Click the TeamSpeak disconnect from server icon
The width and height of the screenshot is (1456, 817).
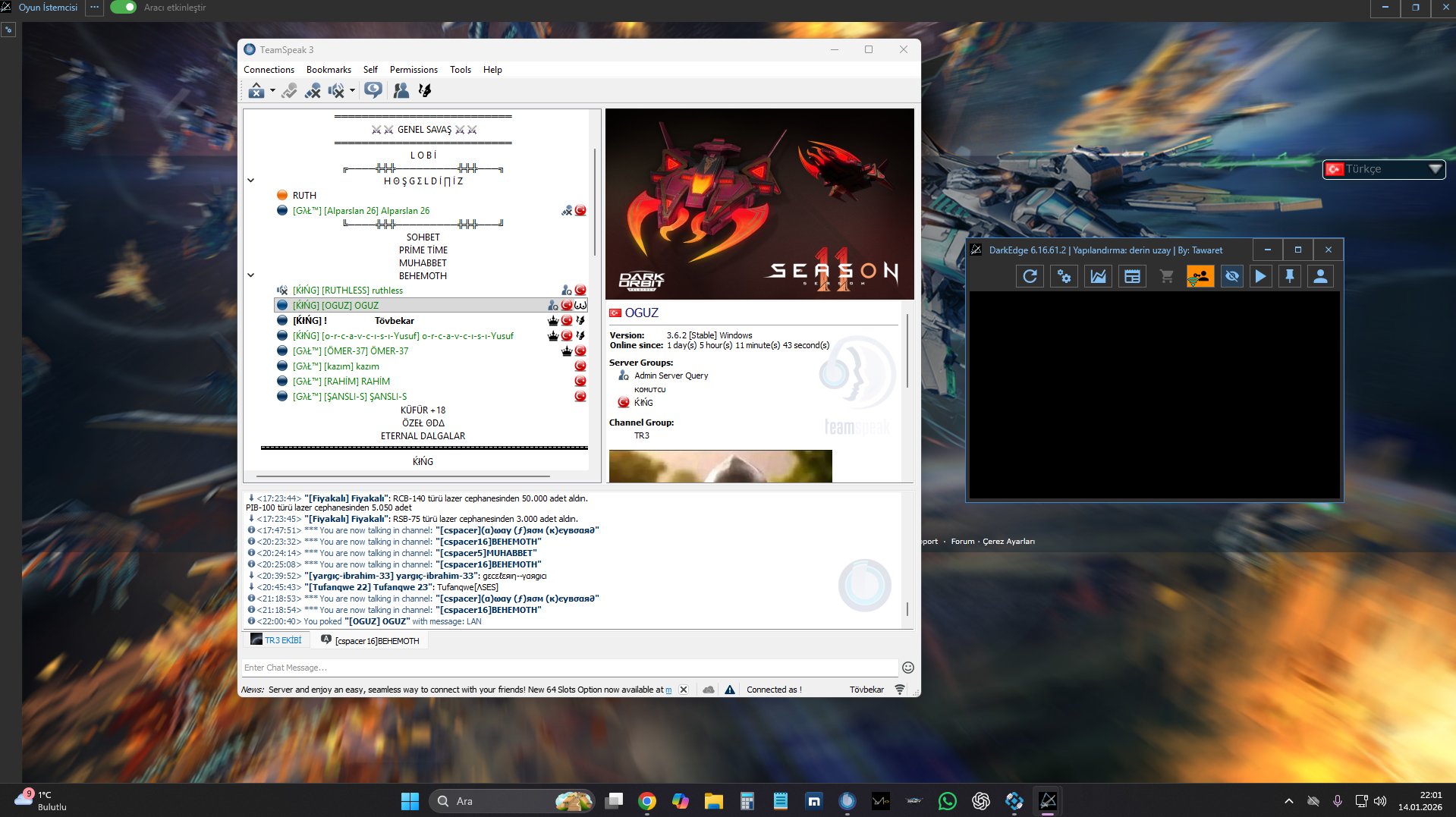point(256,91)
